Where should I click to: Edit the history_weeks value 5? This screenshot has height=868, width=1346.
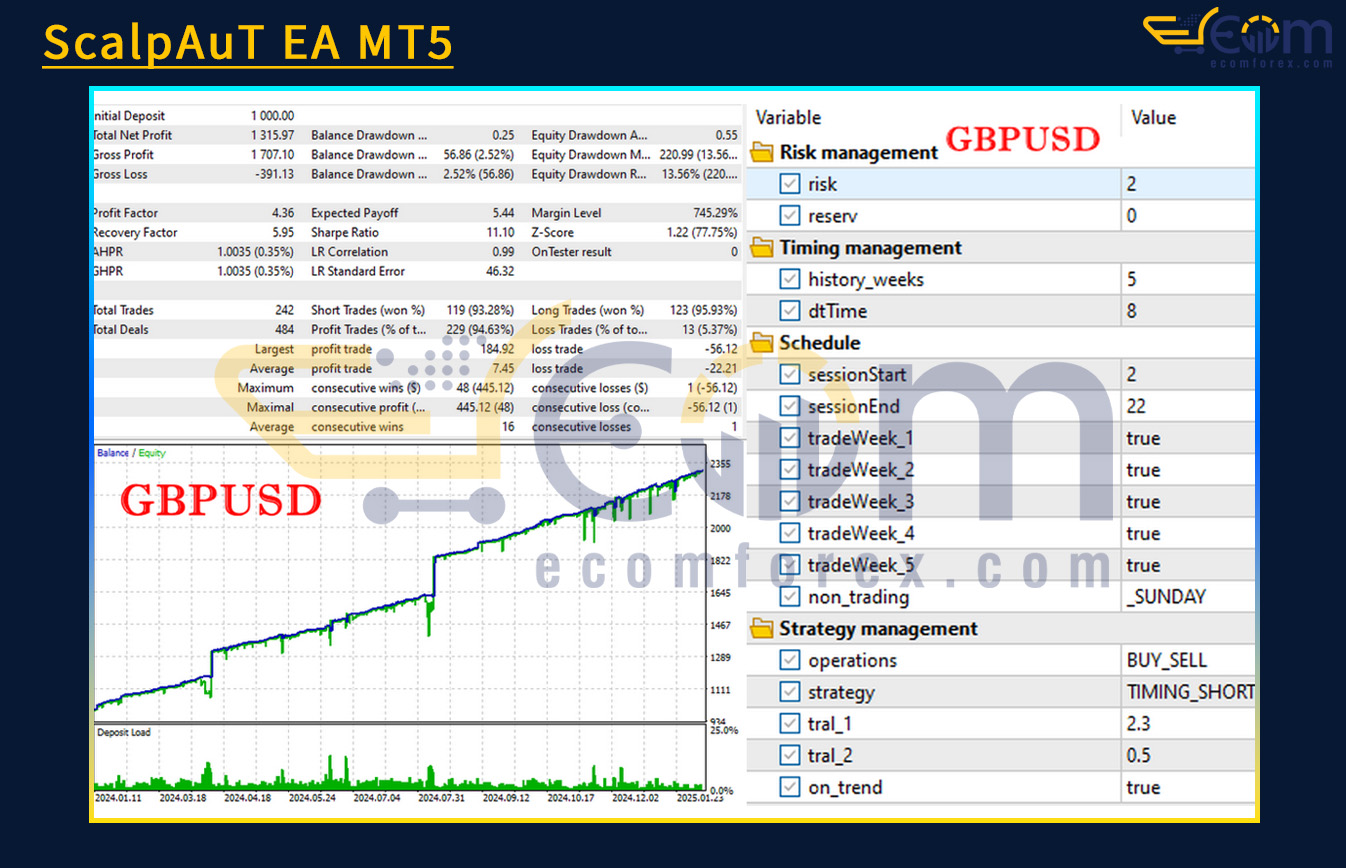[1188, 279]
